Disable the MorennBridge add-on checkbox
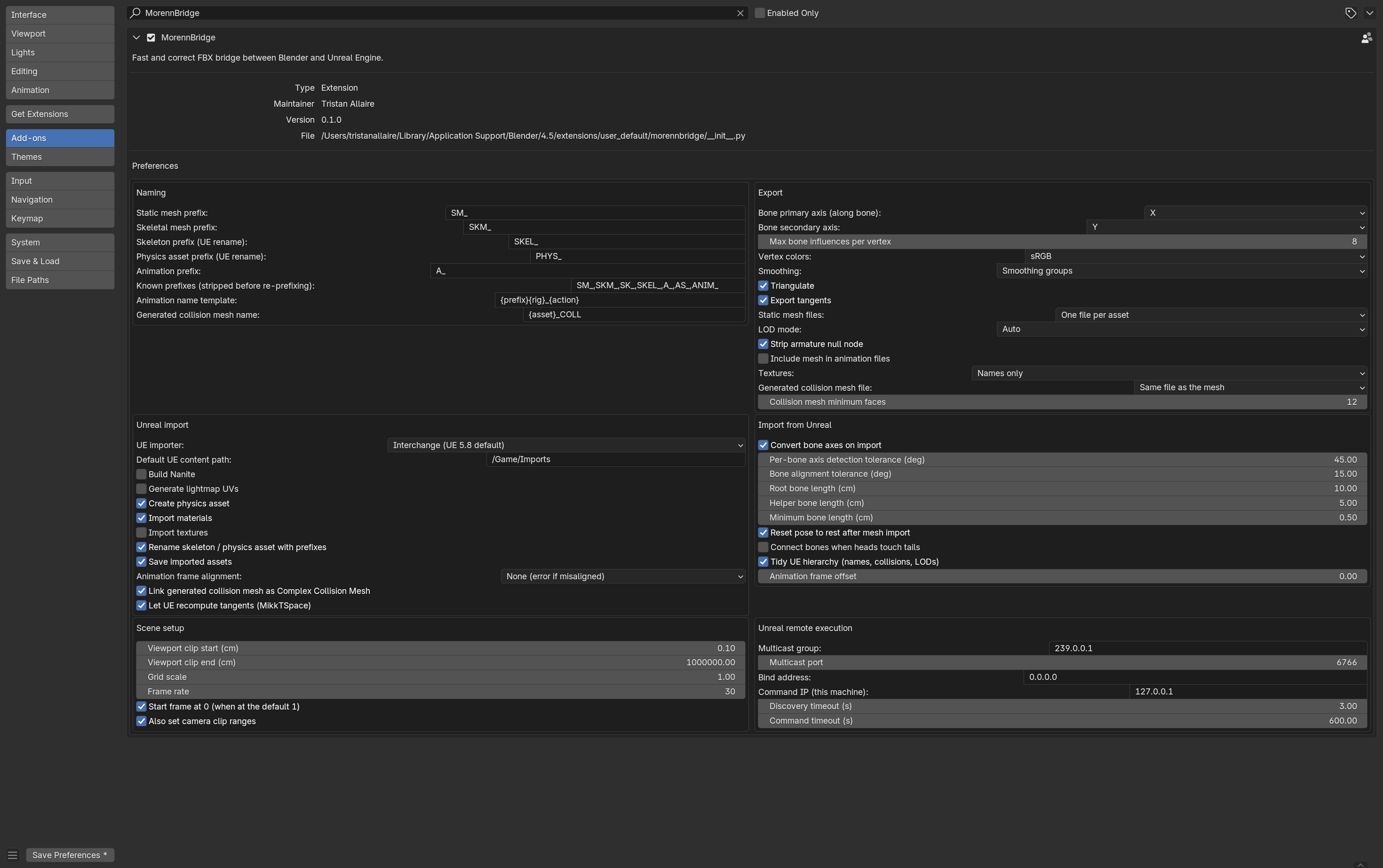The height and width of the screenshot is (868, 1383). click(x=151, y=37)
